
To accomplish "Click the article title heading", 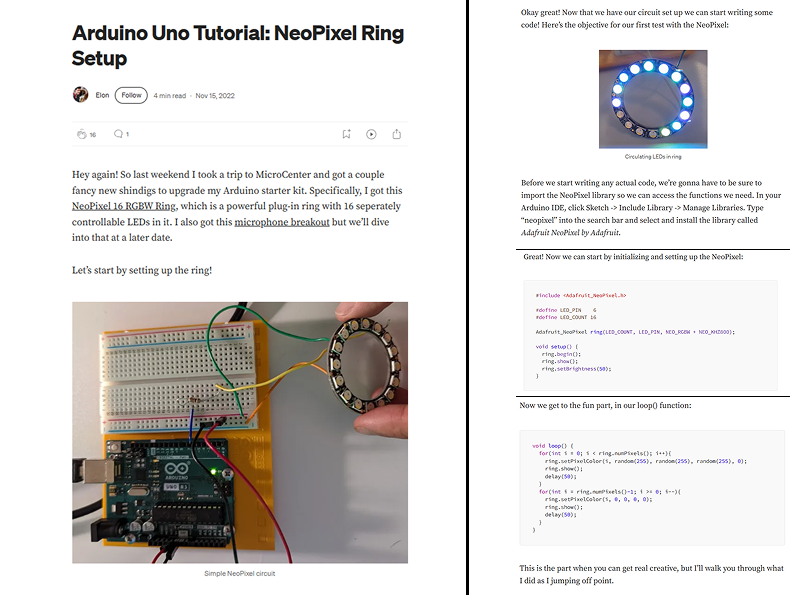I will [x=238, y=45].
